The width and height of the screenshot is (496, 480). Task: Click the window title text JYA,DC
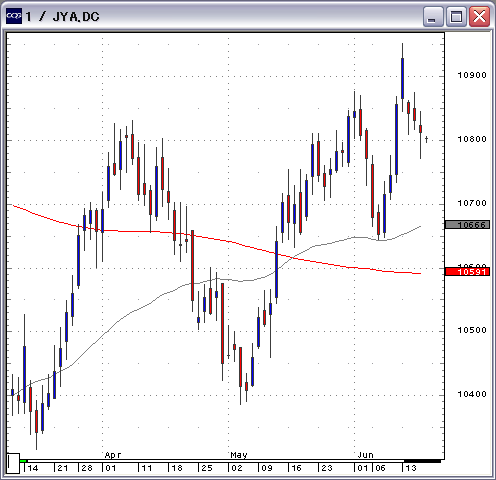point(76,17)
